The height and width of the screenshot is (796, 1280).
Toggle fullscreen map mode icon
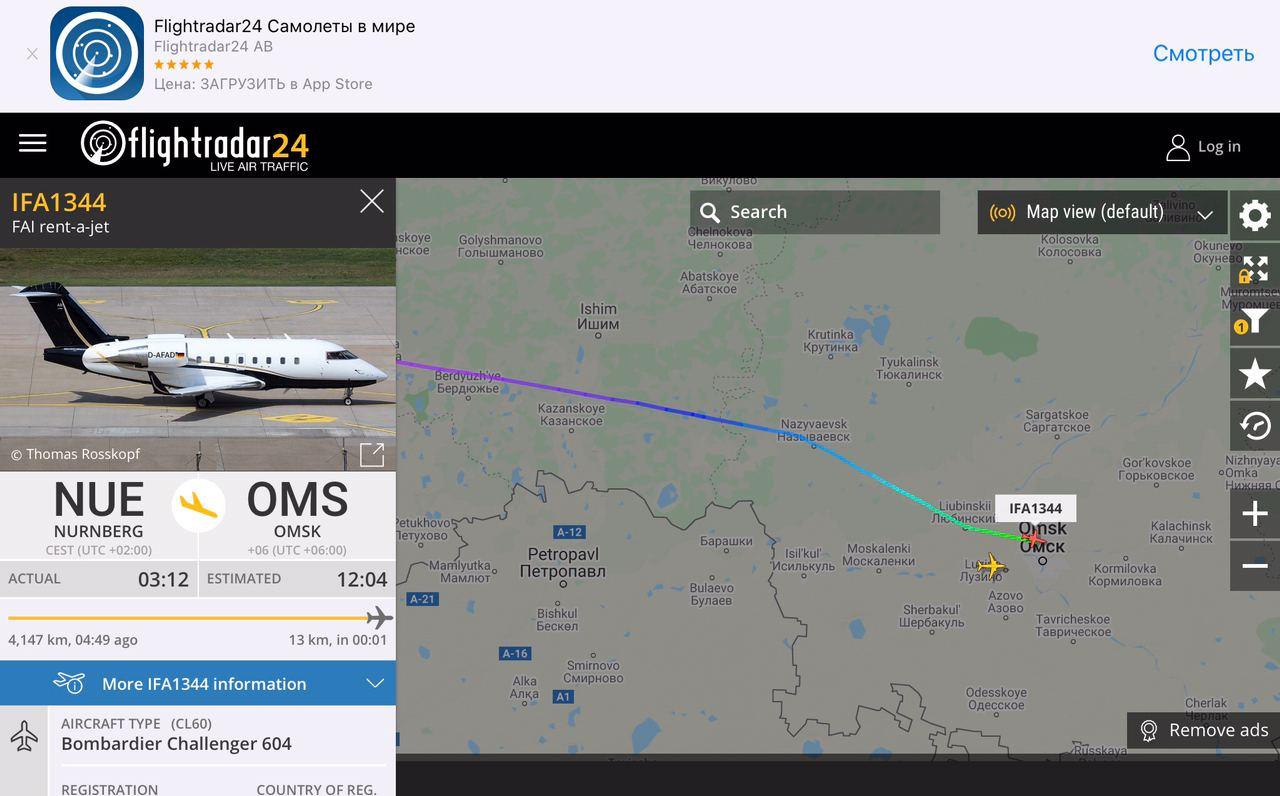pyautogui.click(x=1255, y=269)
